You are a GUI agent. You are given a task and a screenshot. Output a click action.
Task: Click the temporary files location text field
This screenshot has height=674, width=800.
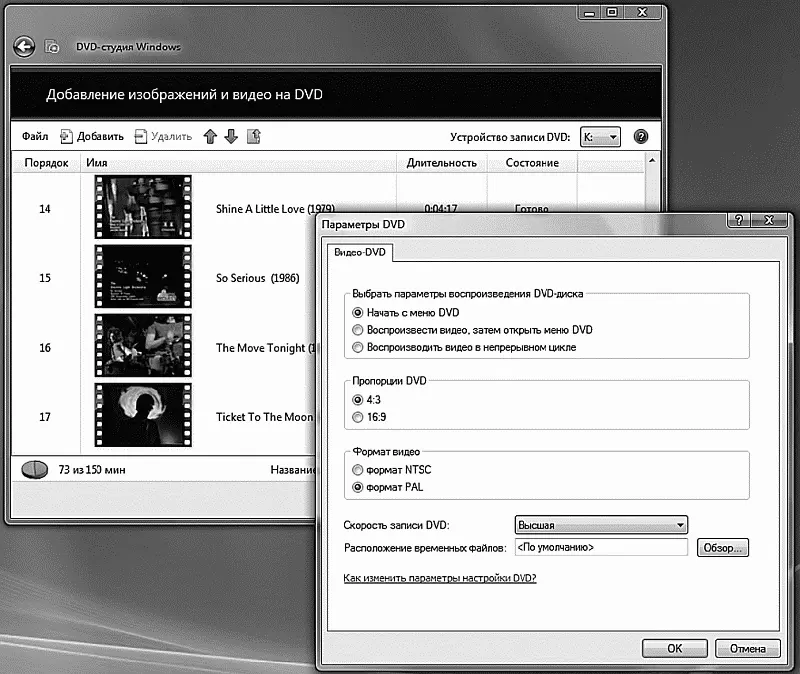[600, 548]
